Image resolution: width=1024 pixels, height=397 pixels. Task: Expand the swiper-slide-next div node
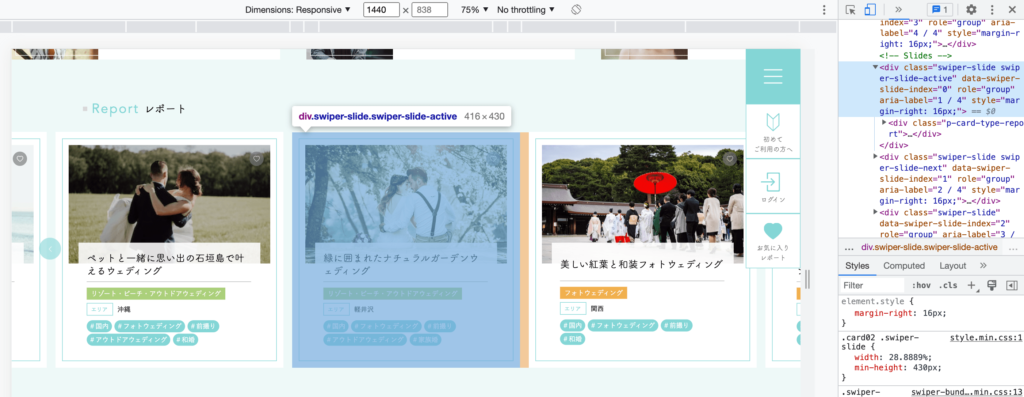[876, 157]
